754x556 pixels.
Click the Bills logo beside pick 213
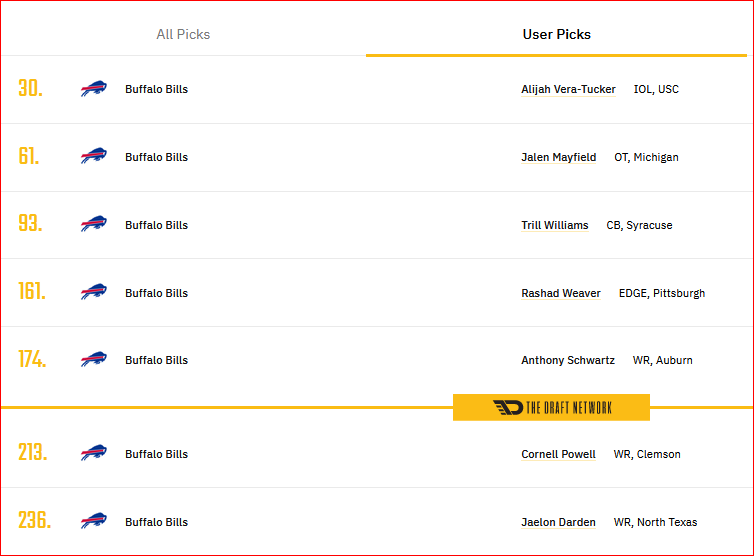pos(94,453)
